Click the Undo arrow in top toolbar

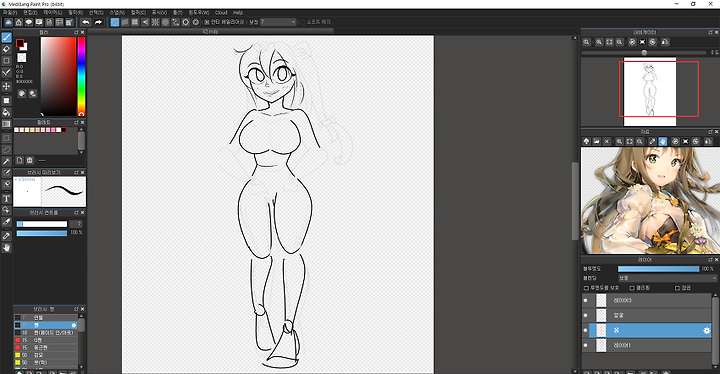(86, 22)
